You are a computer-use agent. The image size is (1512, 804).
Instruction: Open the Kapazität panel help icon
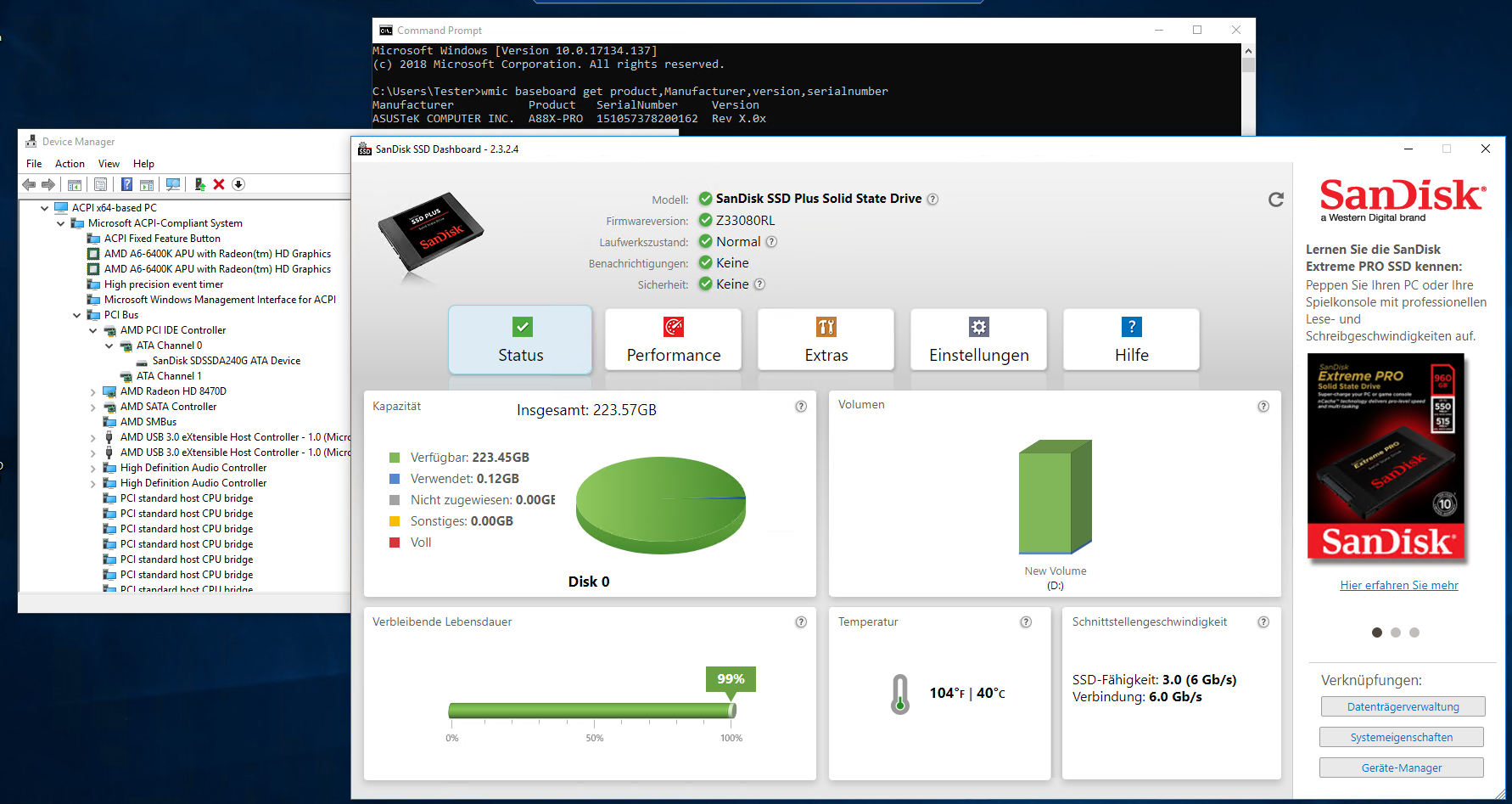801,407
